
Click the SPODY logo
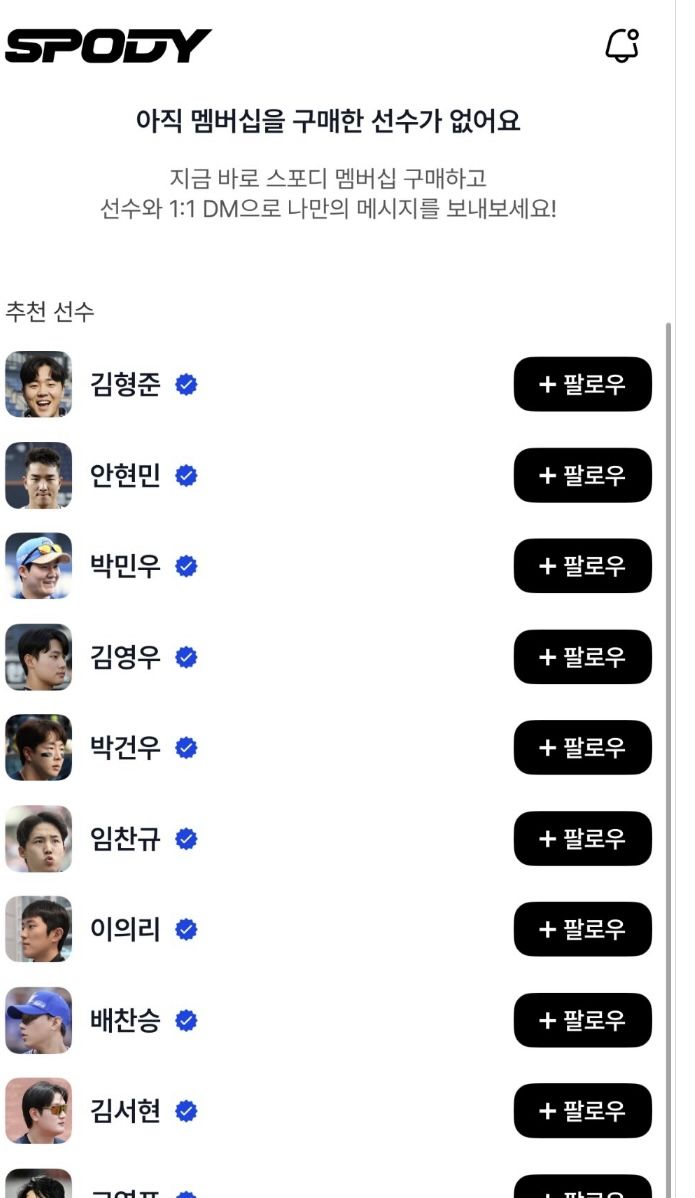coord(107,44)
